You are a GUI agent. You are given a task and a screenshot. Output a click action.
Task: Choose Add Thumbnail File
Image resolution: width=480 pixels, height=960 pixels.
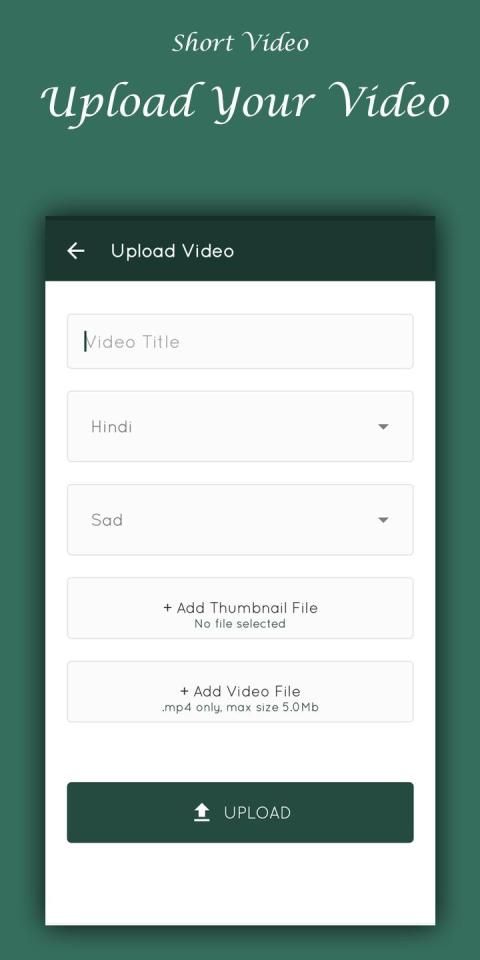pyautogui.click(x=240, y=608)
